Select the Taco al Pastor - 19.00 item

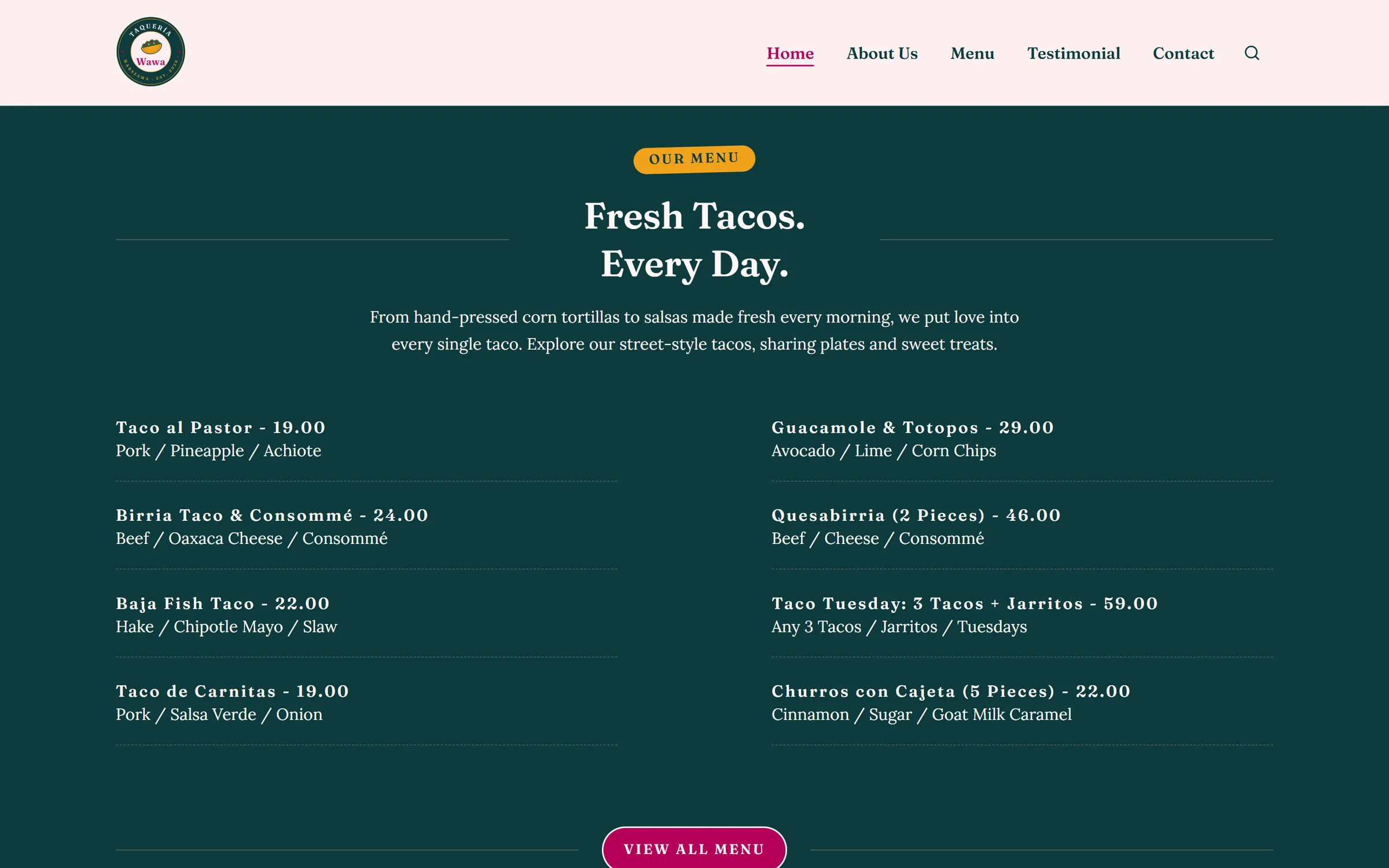point(221,428)
